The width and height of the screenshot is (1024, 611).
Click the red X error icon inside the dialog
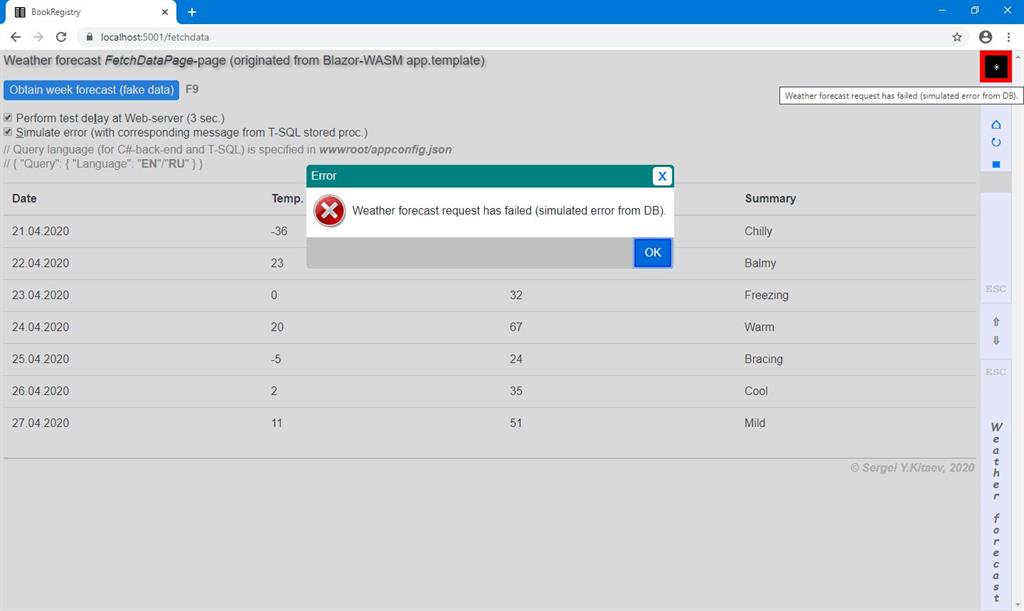tap(329, 211)
